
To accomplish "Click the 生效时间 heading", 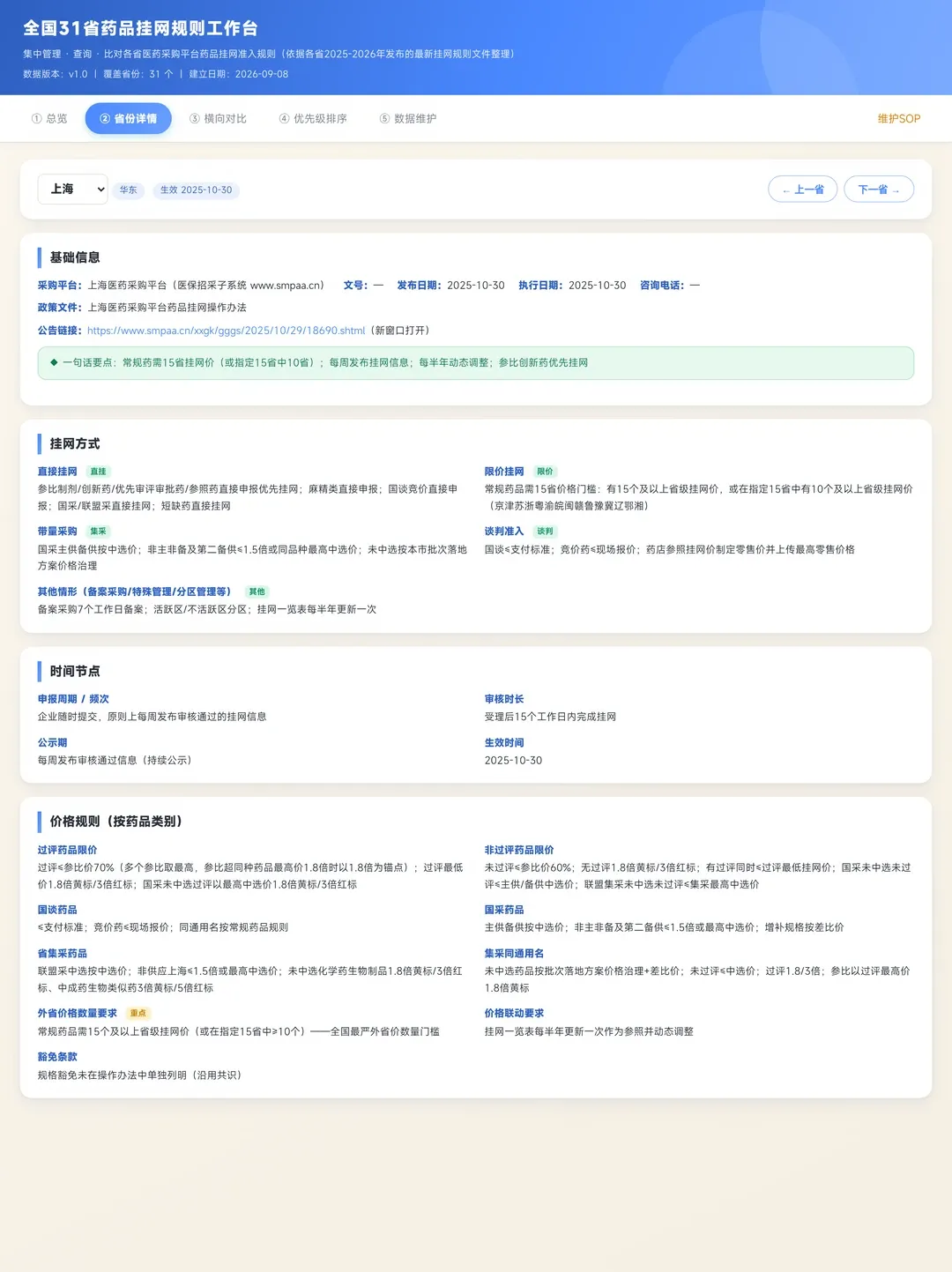I will click(x=504, y=743).
